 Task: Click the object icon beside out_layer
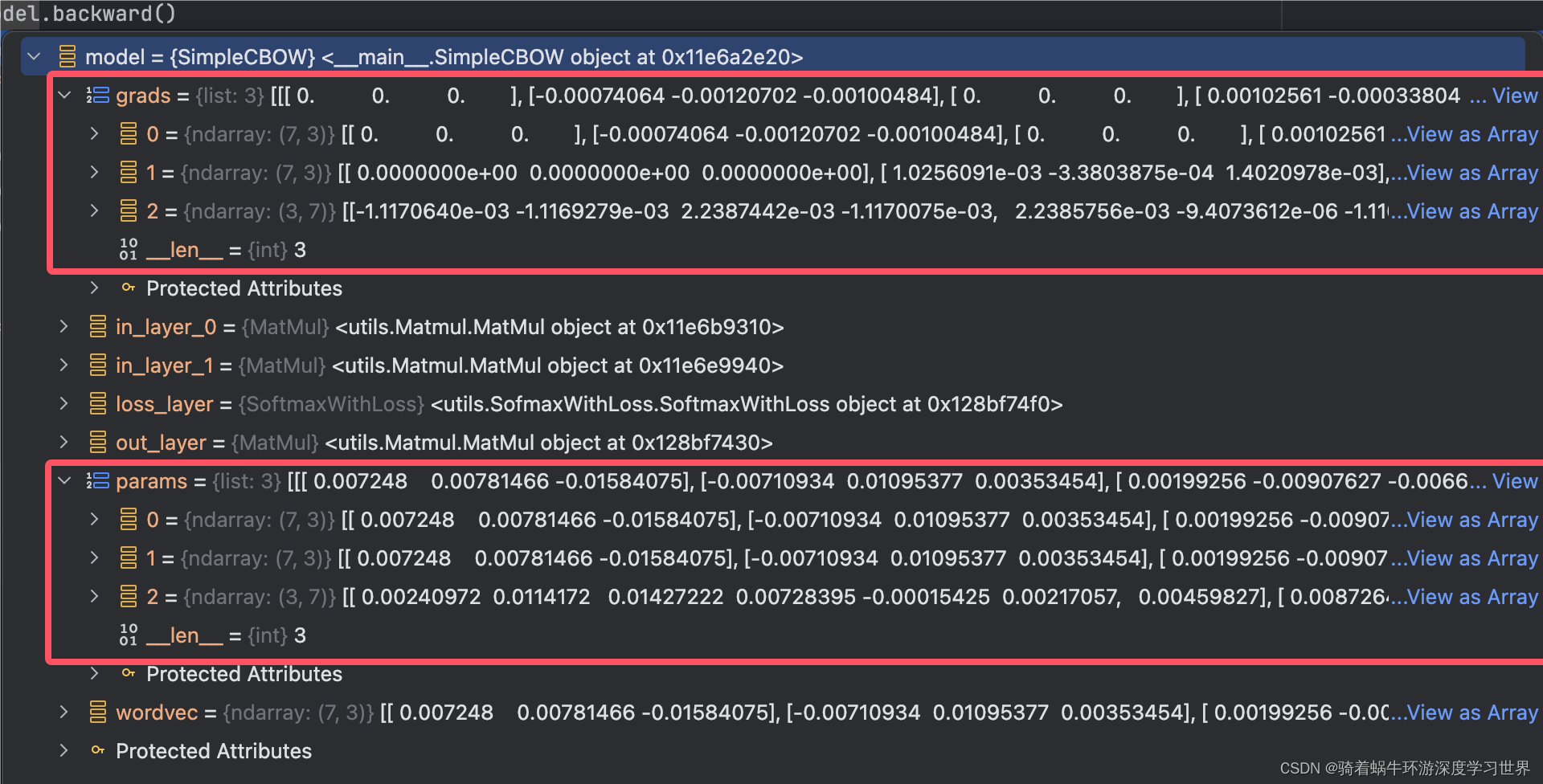[98, 442]
